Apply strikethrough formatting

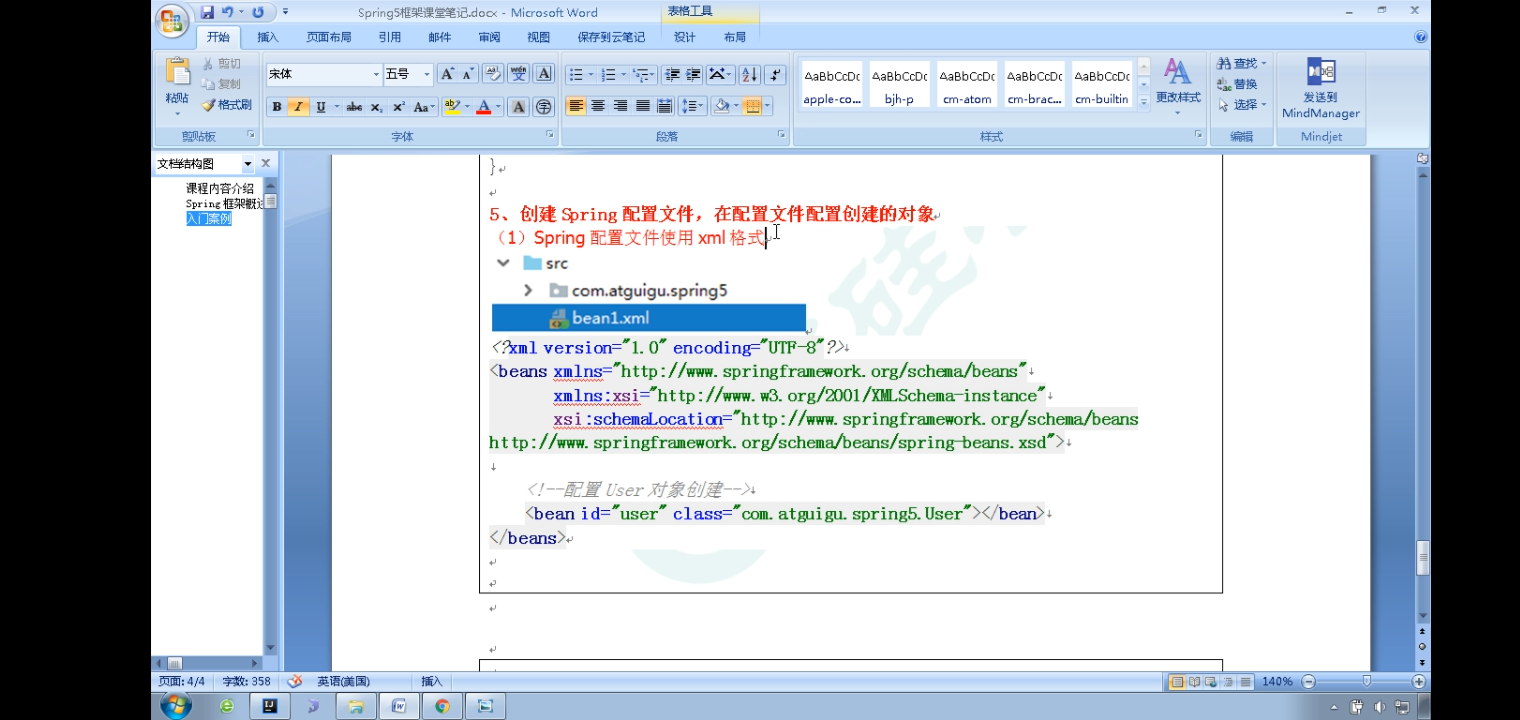pyautogui.click(x=354, y=107)
